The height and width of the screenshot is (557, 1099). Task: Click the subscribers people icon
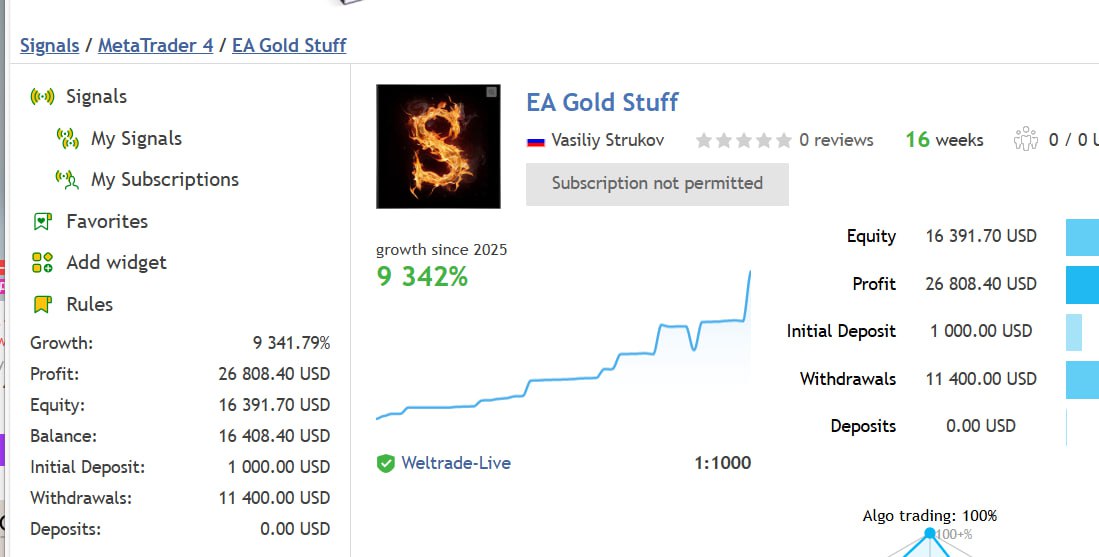1026,140
